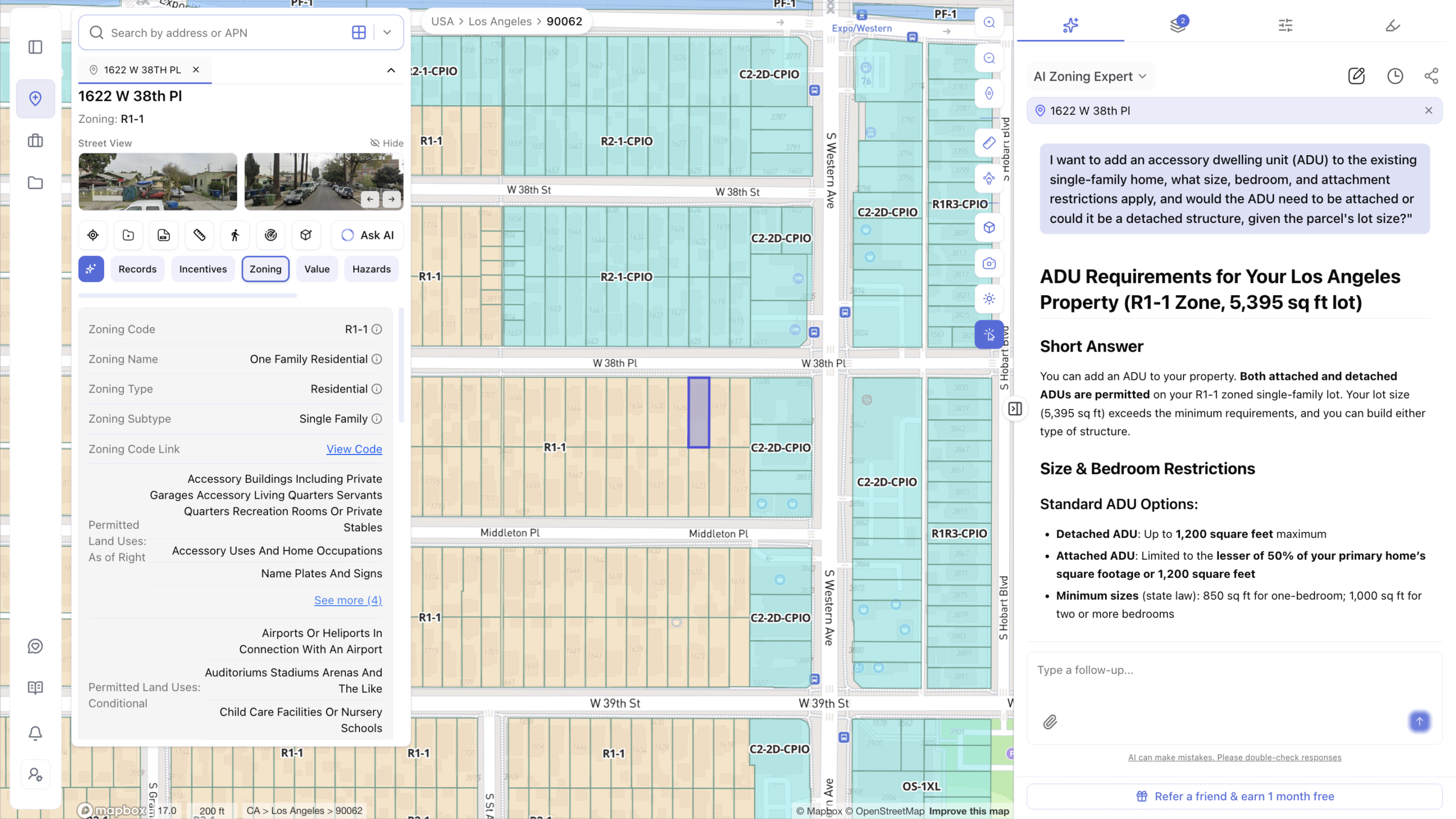Click the Ask AI button
1456x819 pixels.
pos(367,235)
